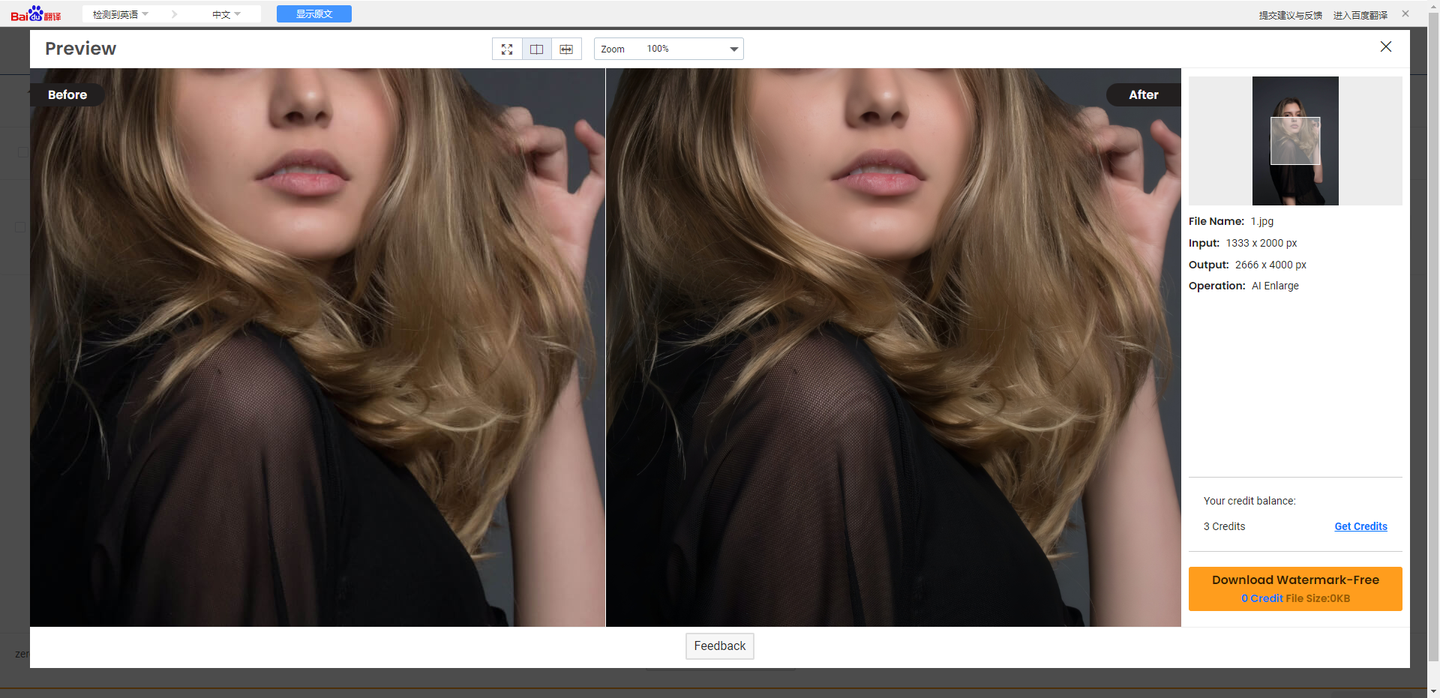Click the fullscreen view icon
This screenshot has width=1440, height=698.
[x=507, y=49]
